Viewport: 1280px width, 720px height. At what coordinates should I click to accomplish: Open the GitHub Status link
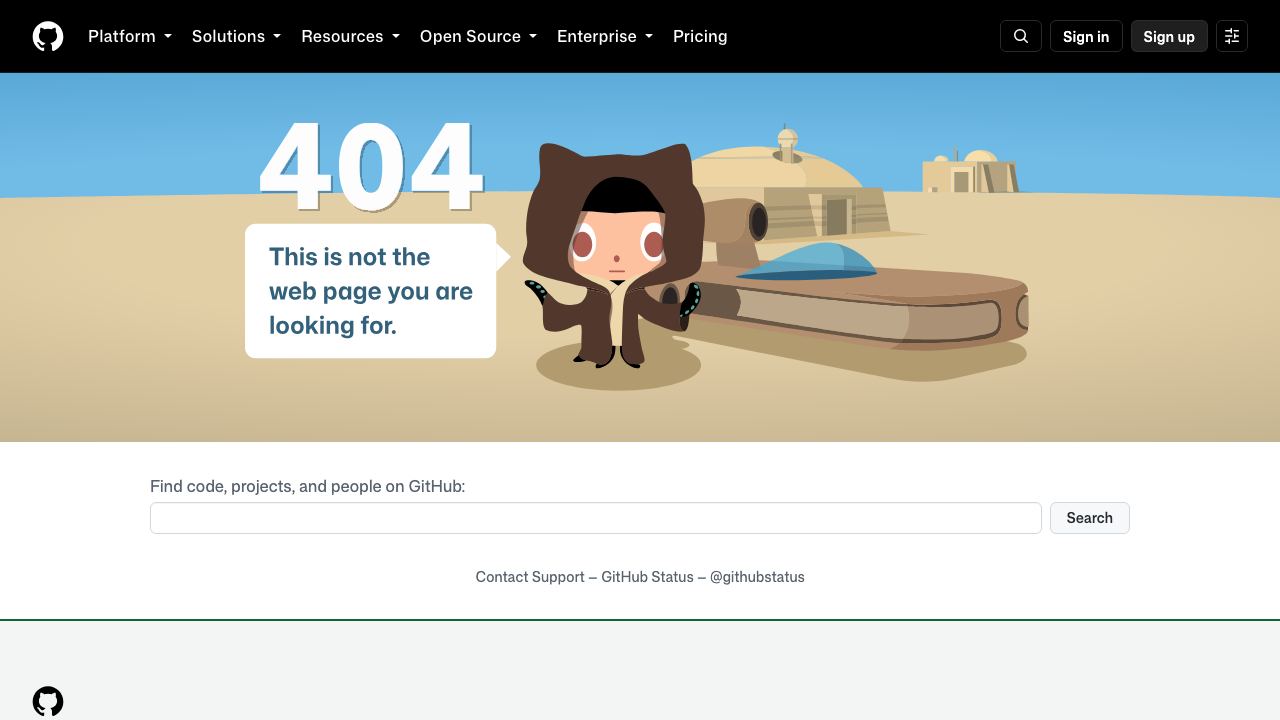pos(647,577)
